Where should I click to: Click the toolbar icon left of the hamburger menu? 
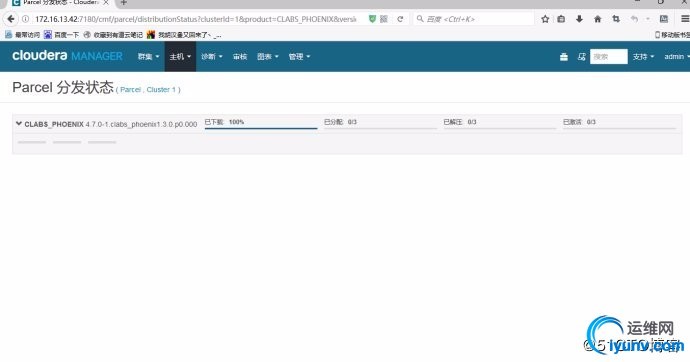pyautogui.click(x=664, y=19)
